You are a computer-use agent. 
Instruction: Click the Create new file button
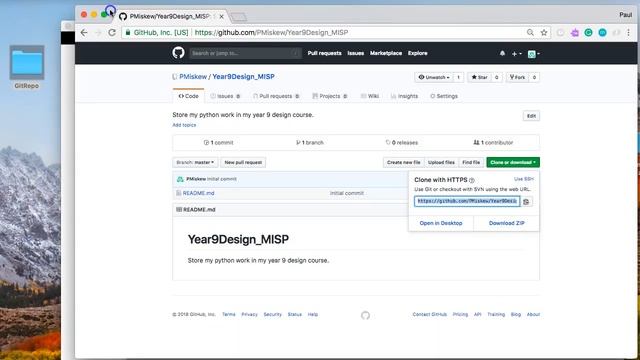(403, 162)
